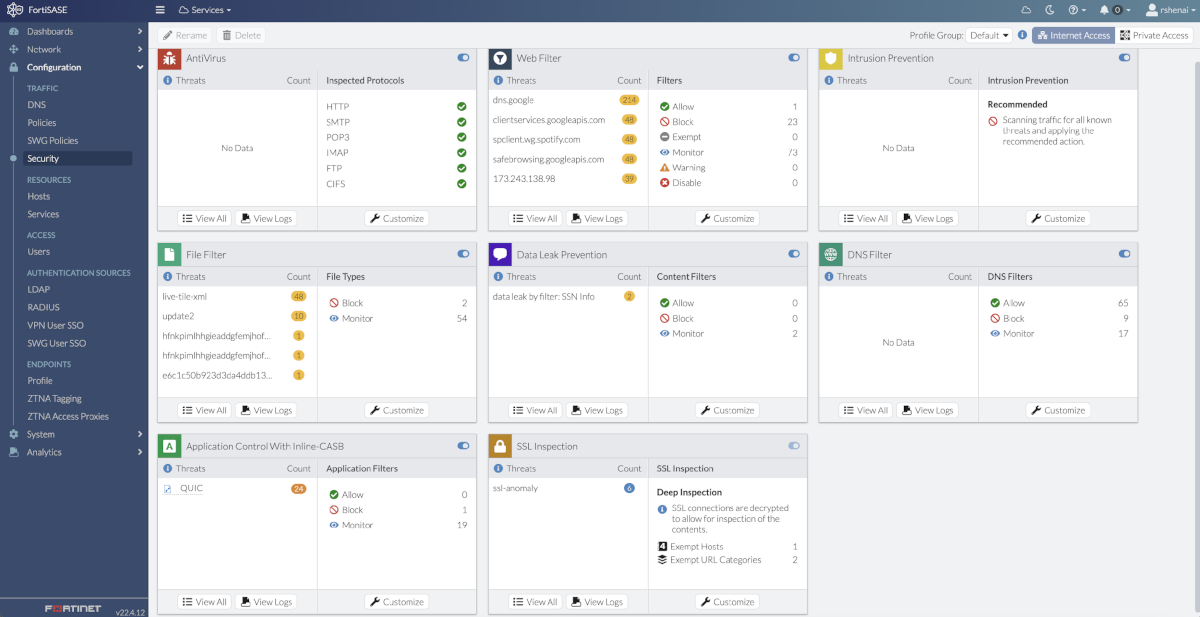Viewport: 1200px width, 617px height.
Task: Toggle the Intrusion Prevention switch
Action: 1125,58
